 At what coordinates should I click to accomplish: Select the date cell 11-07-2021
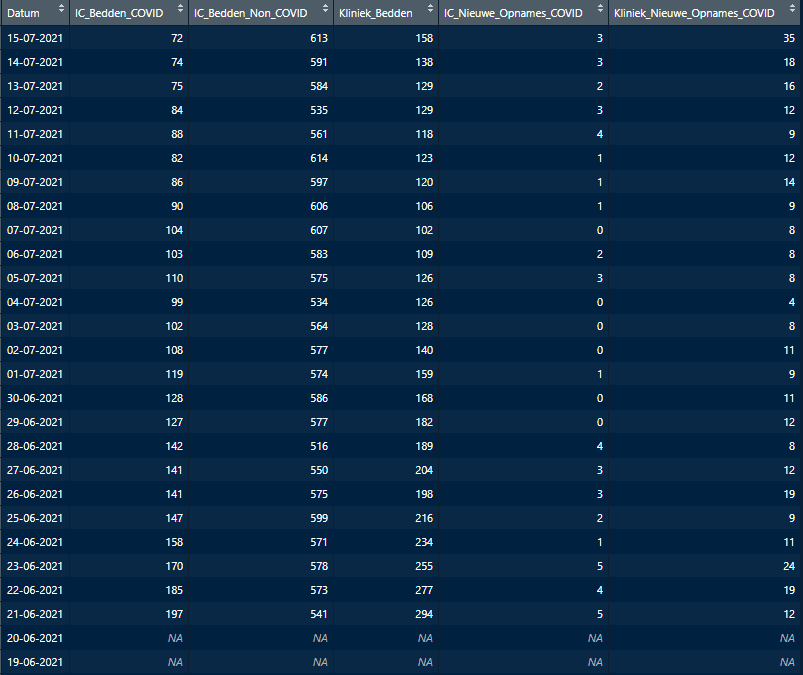[x=35, y=134]
